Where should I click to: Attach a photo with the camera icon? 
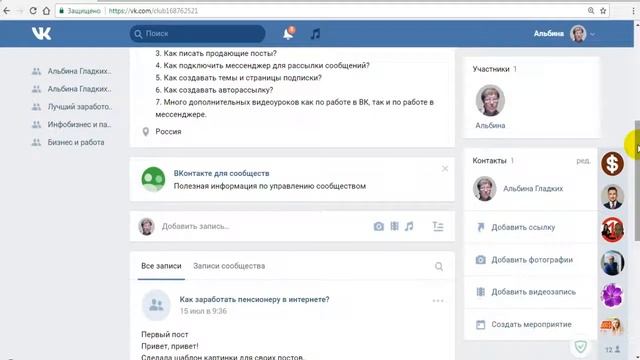point(379,226)
